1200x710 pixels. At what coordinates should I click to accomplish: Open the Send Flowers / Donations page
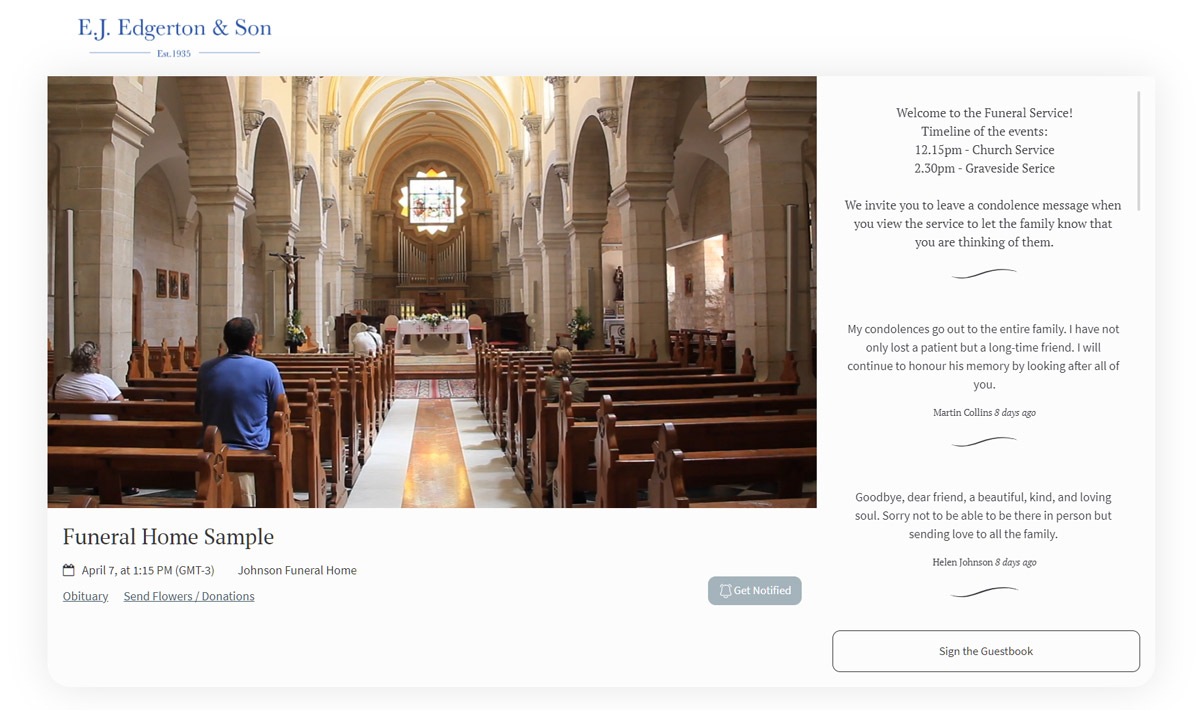[189, 596]
